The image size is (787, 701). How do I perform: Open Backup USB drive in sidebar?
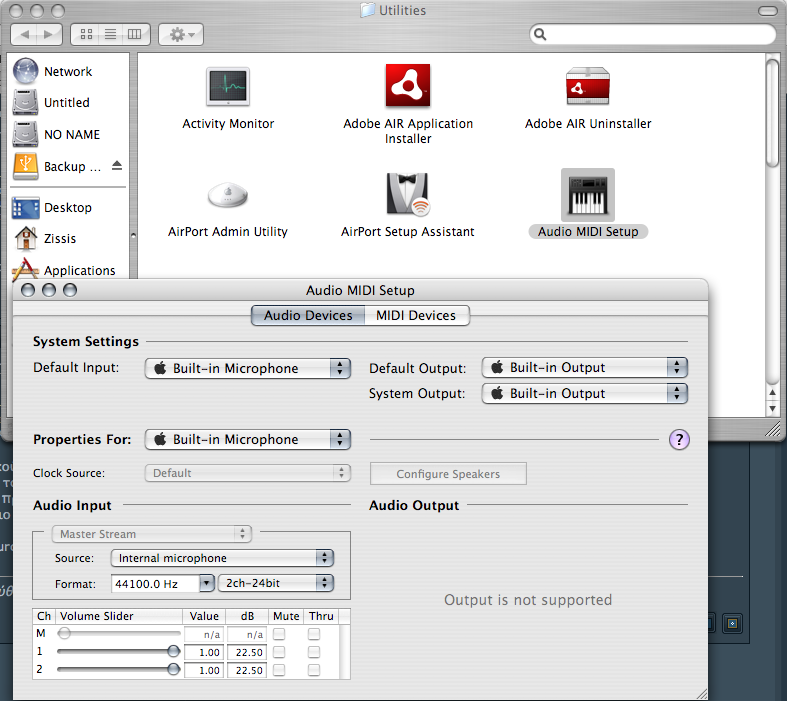click(57, 166)
